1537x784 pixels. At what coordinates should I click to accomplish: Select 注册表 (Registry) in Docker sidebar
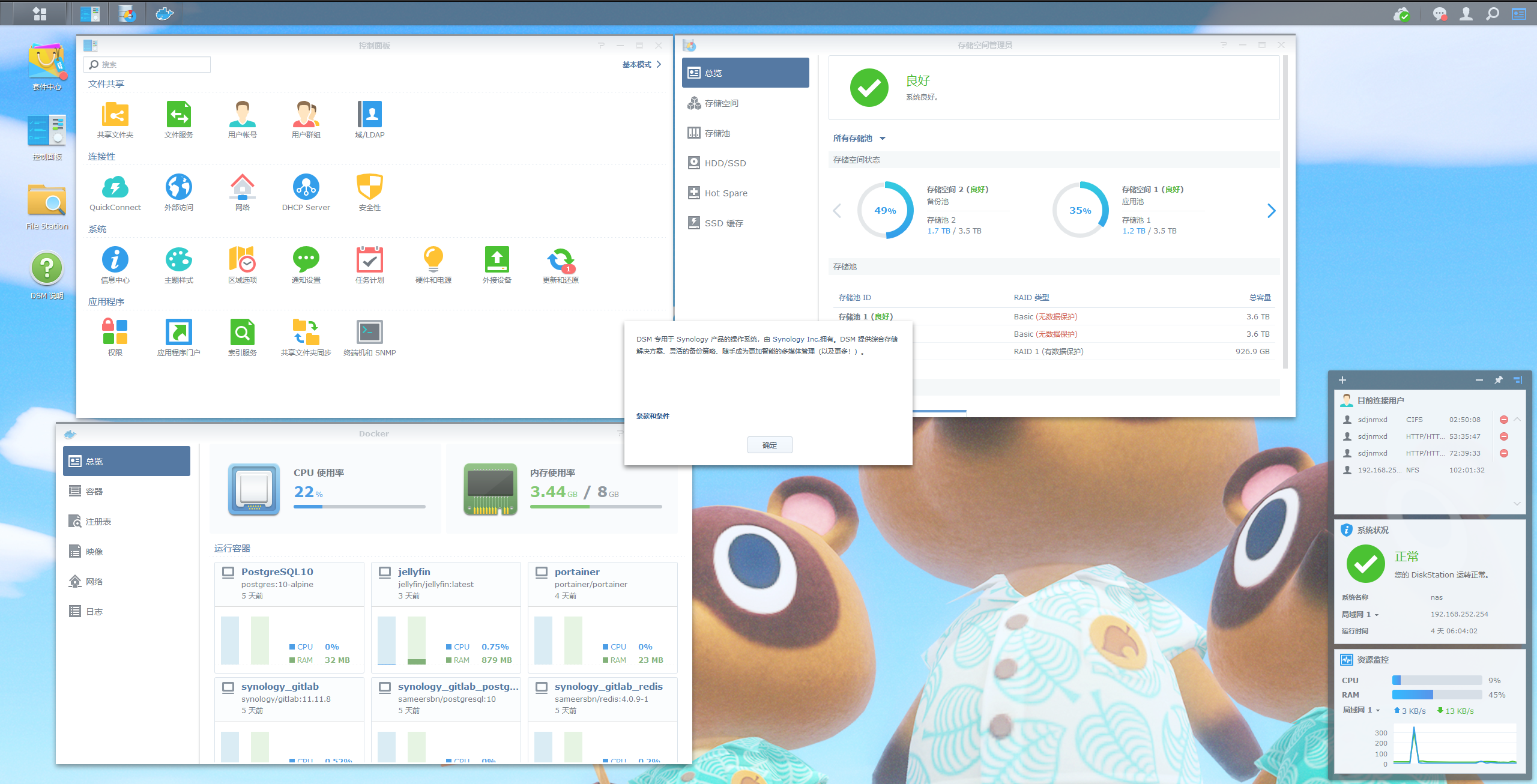(127, 522)
